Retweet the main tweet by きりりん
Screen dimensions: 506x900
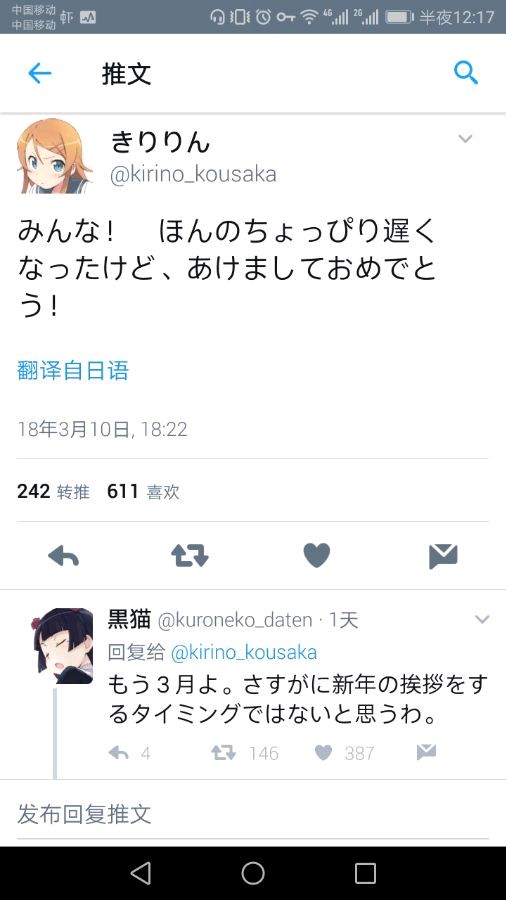tap(190, 556)
